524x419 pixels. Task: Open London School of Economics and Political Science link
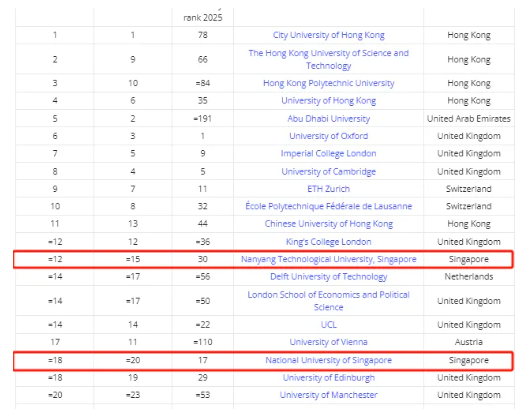click(329, 301)
